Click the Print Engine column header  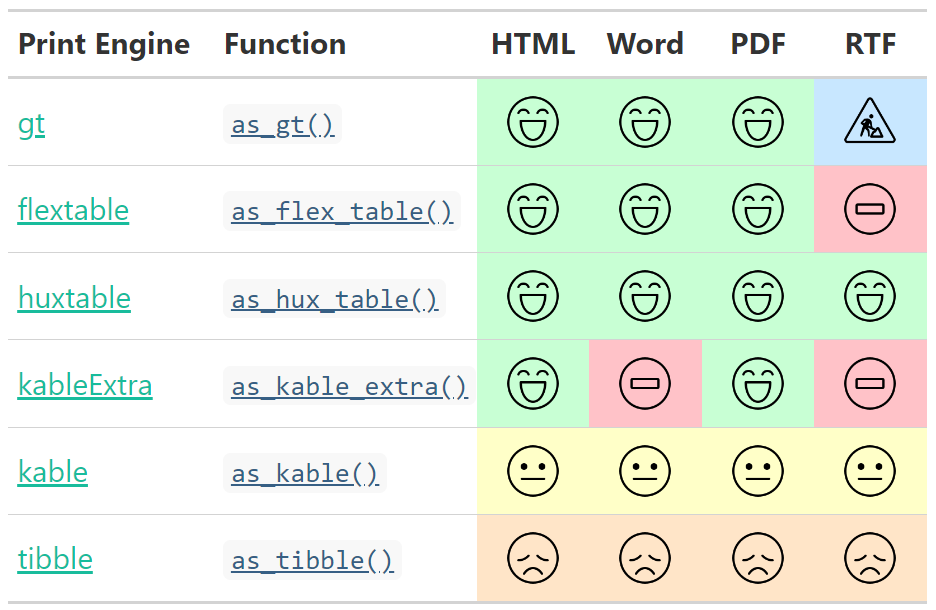(x=104, y=44)
